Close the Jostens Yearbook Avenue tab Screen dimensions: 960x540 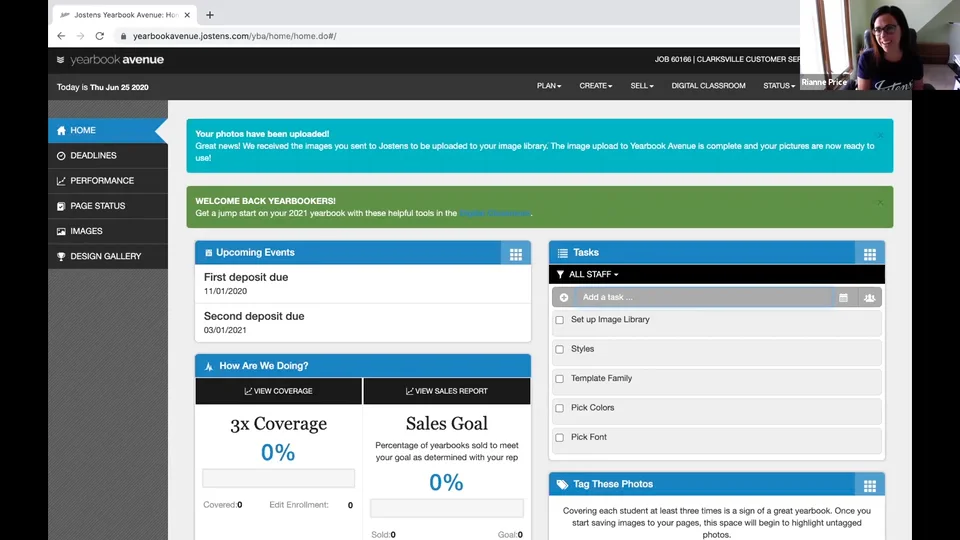187,15
